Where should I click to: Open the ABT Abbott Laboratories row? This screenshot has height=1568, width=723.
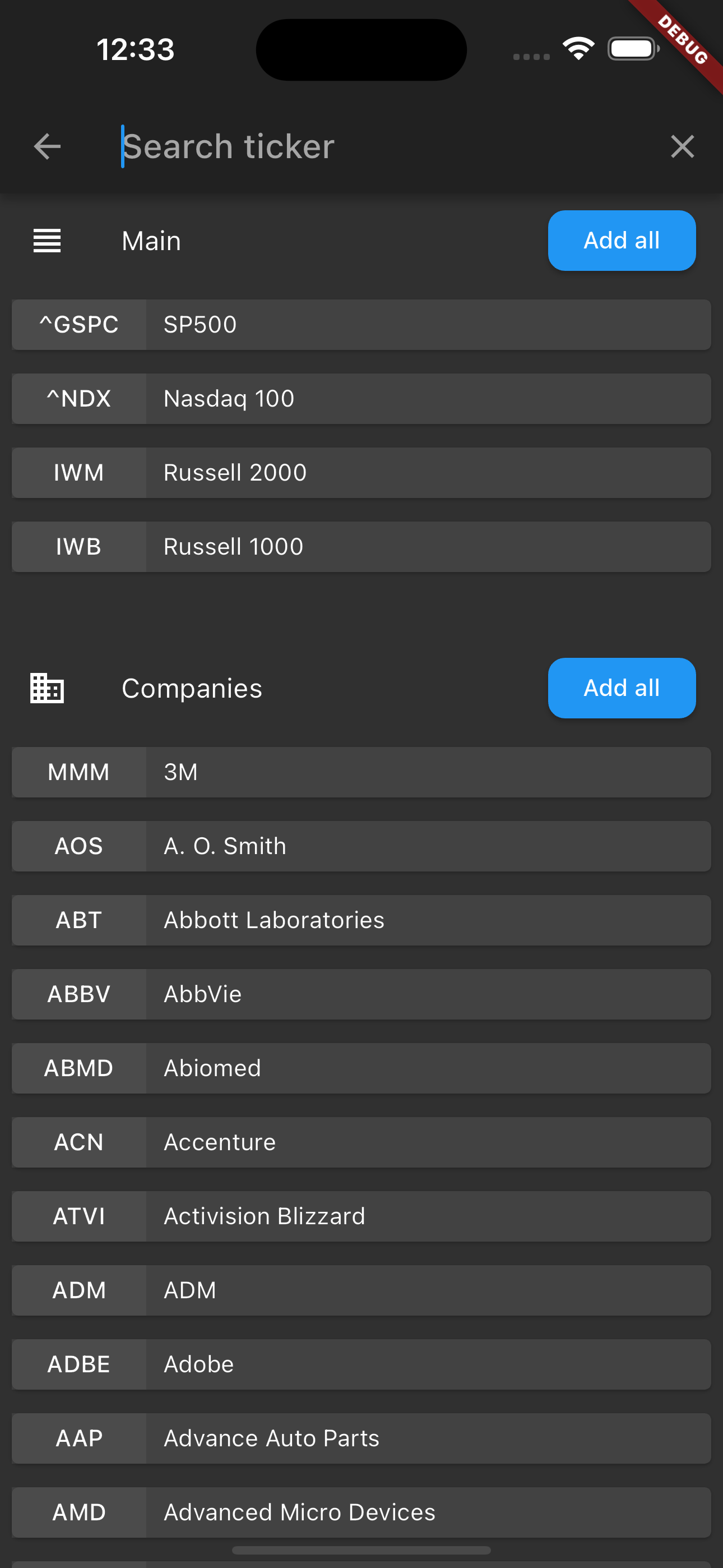coord(361,920)
